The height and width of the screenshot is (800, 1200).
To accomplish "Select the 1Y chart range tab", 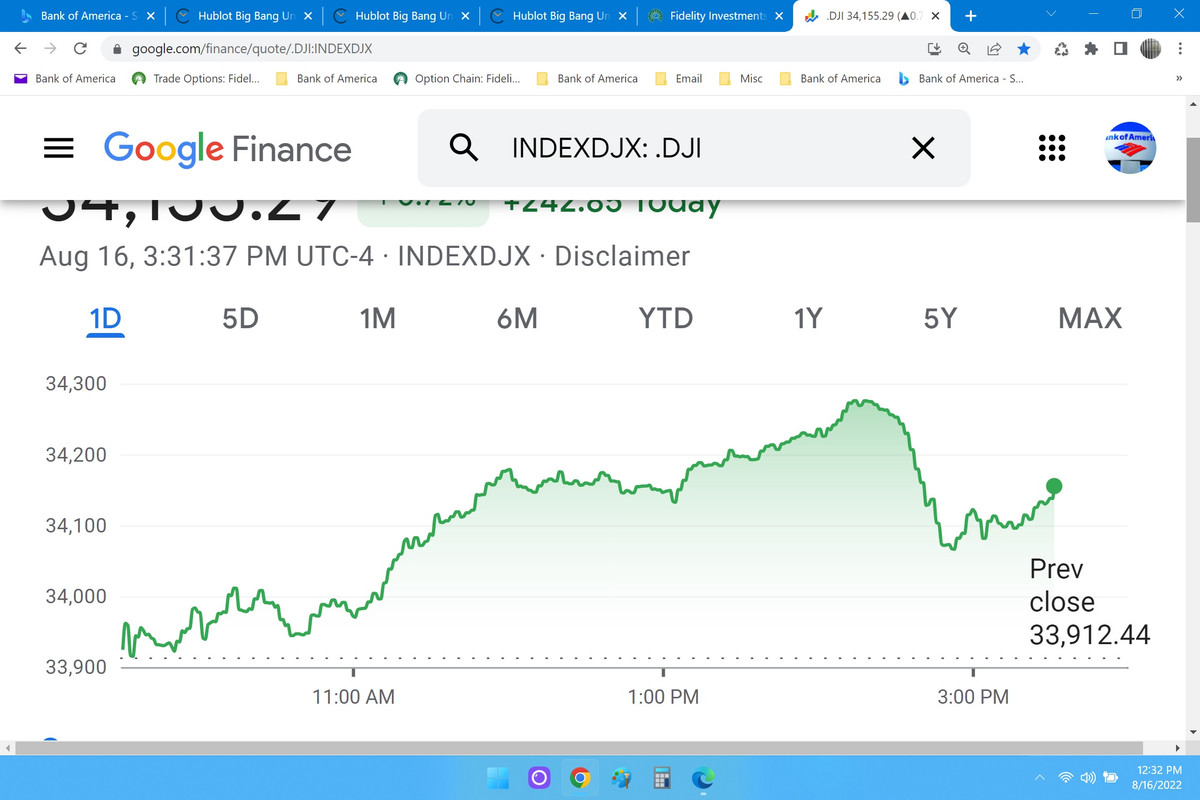I will (x=807, y=319).
